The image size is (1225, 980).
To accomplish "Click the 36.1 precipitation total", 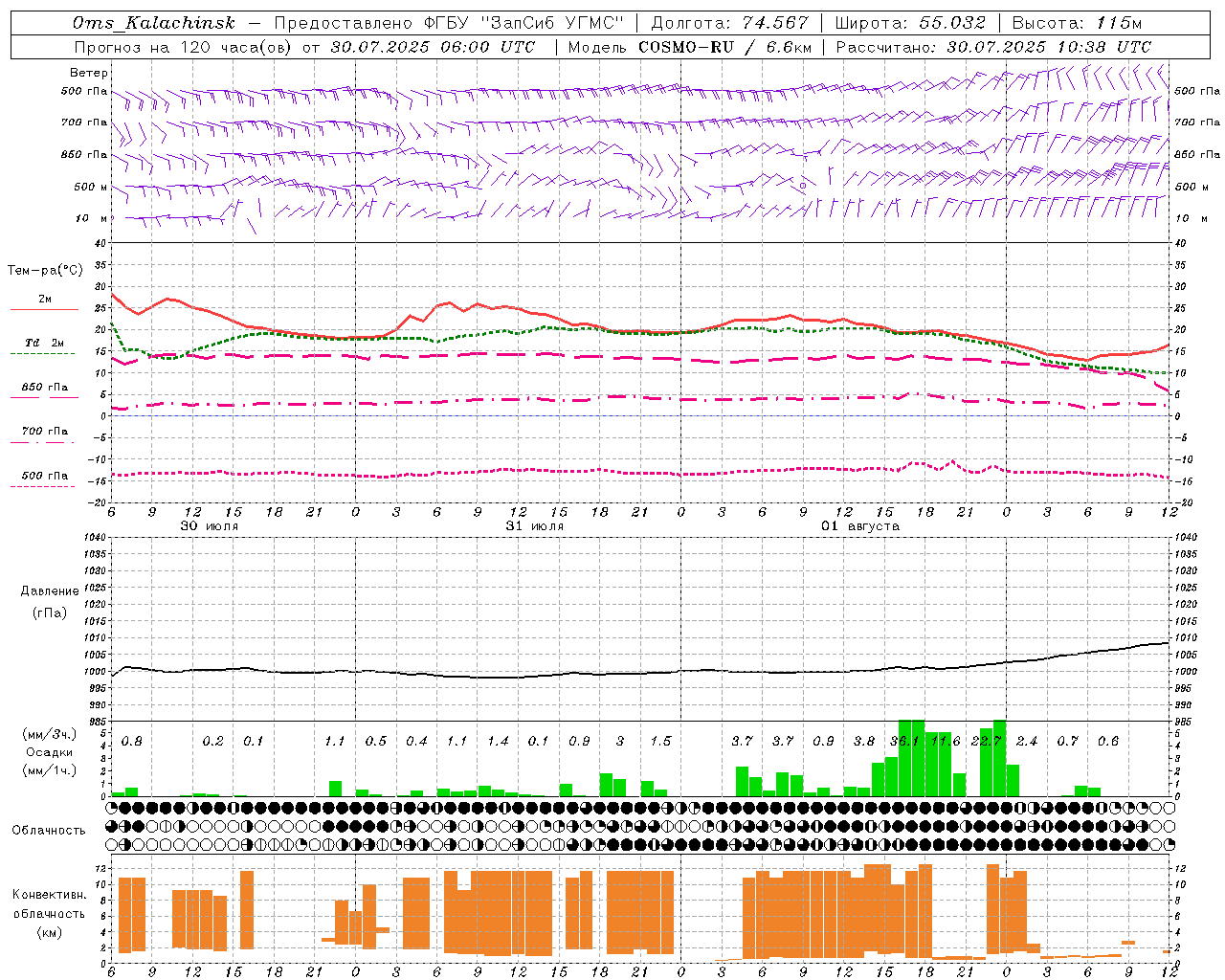I will click(x=904, y=741).
